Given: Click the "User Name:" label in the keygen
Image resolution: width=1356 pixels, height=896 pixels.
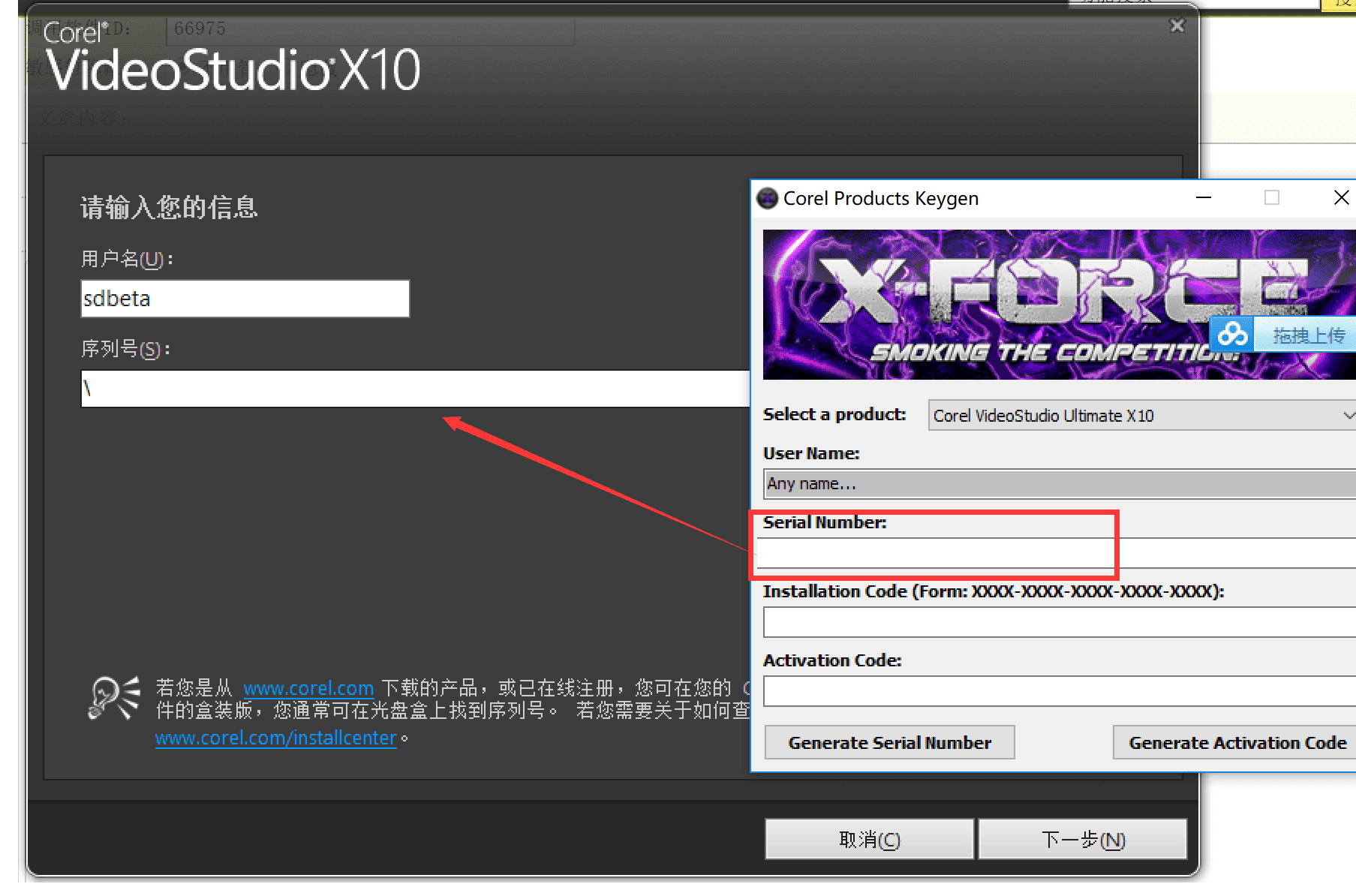Looking at the screenshot, I should pyautogui.click(x=811, y=453).
